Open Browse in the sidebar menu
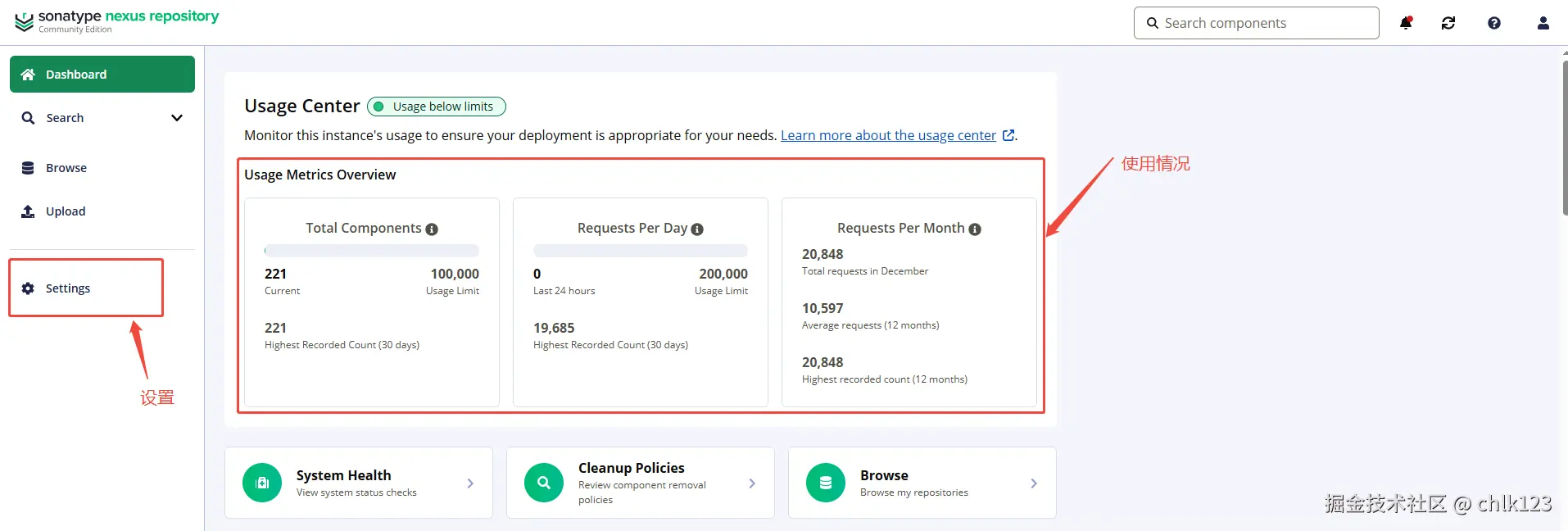Screen dimensions: 1568x531 tap(66, 168)
